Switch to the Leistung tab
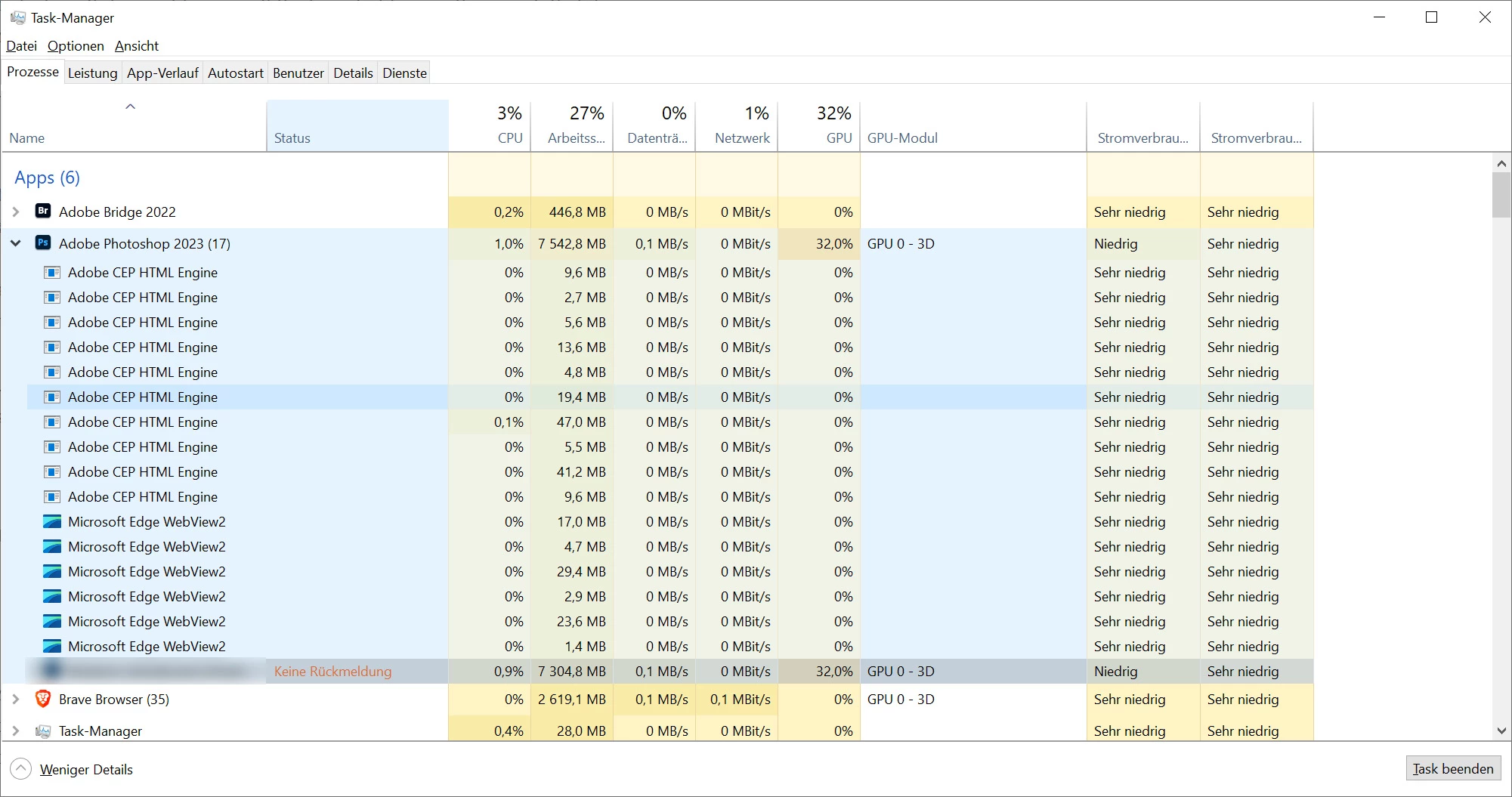Screen dimensions: 1512x797 point(92,73)
